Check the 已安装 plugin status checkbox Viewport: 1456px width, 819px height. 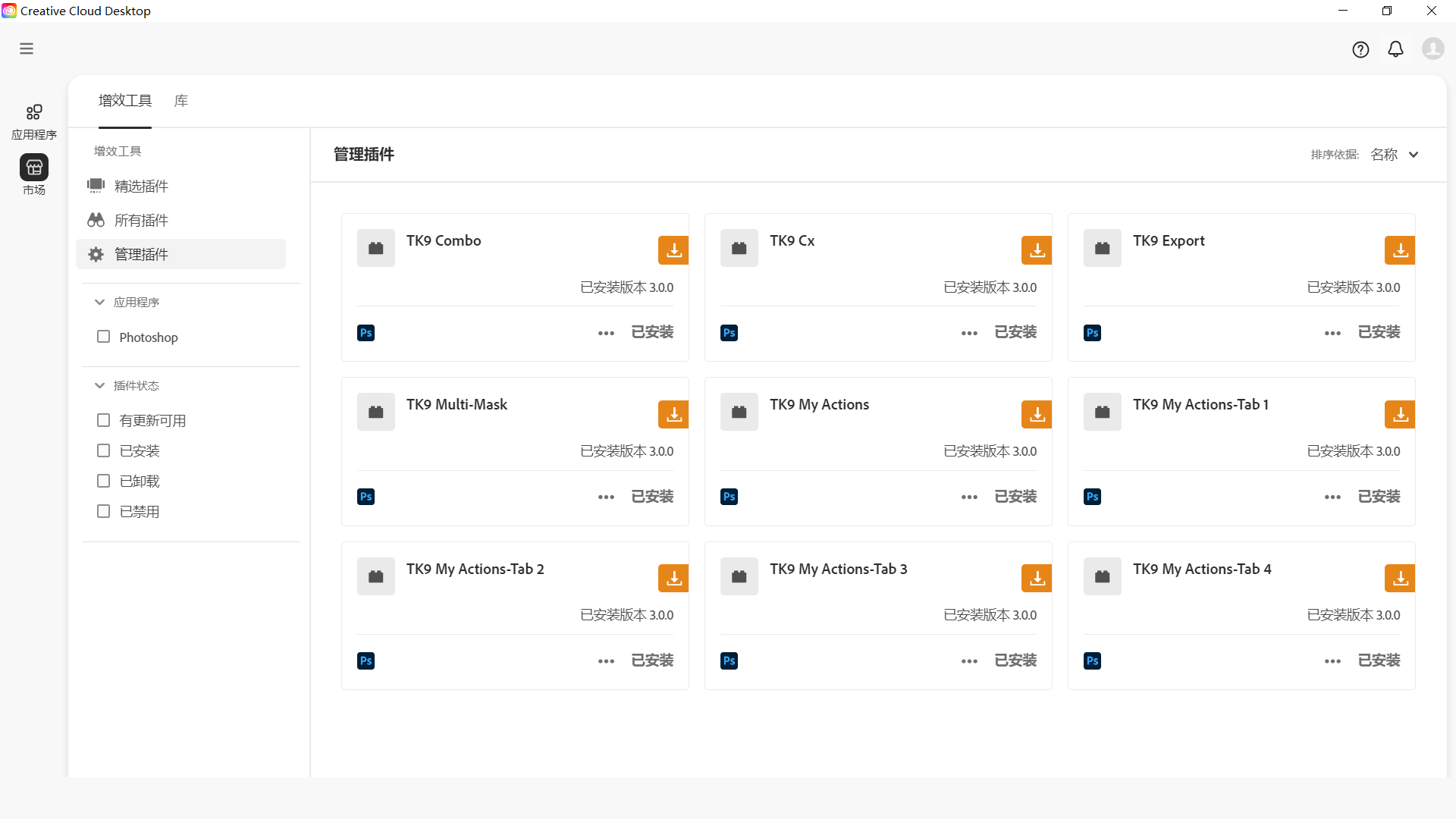104,450
